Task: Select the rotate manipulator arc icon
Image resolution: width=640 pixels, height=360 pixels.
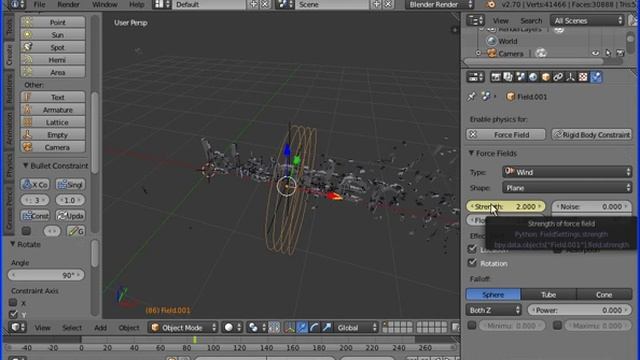Action: tap(314, 327)
